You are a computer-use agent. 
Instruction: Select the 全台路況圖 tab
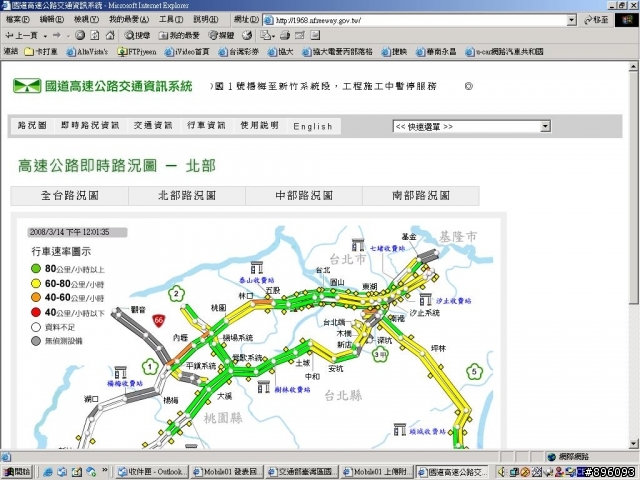point(70,196)
